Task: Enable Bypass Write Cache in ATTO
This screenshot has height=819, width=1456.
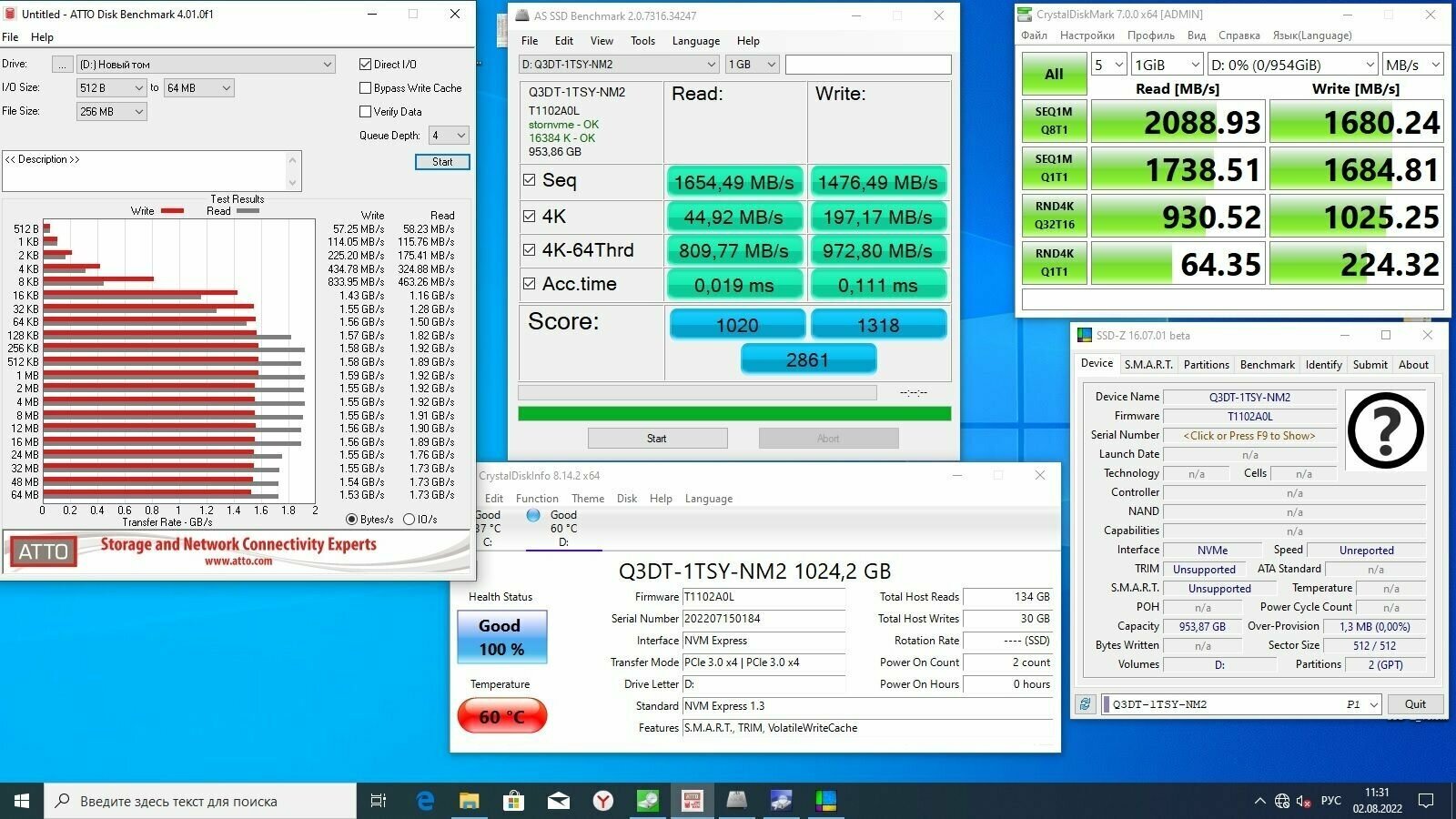Action: pos(365,88)
